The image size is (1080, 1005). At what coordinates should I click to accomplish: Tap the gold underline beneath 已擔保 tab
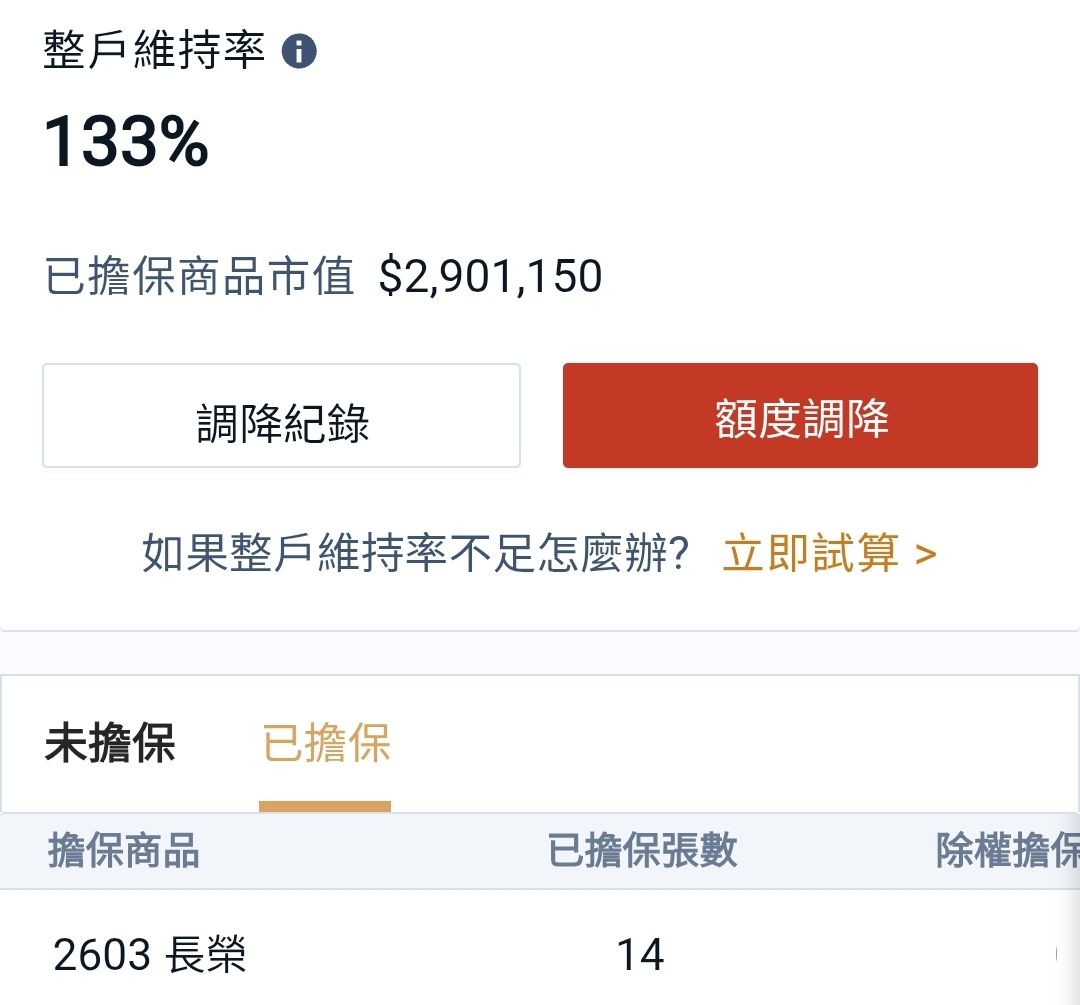coord(324,806)
